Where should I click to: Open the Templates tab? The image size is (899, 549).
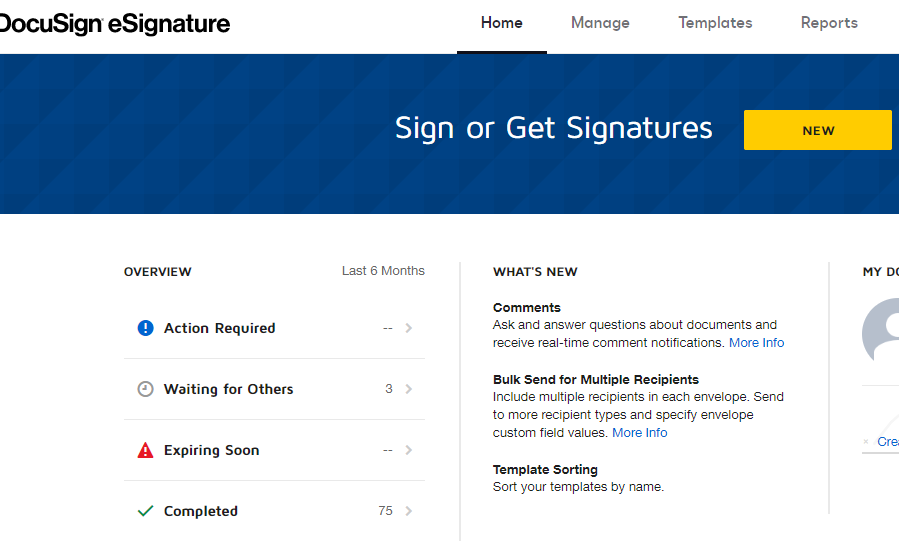click(715, 23)
